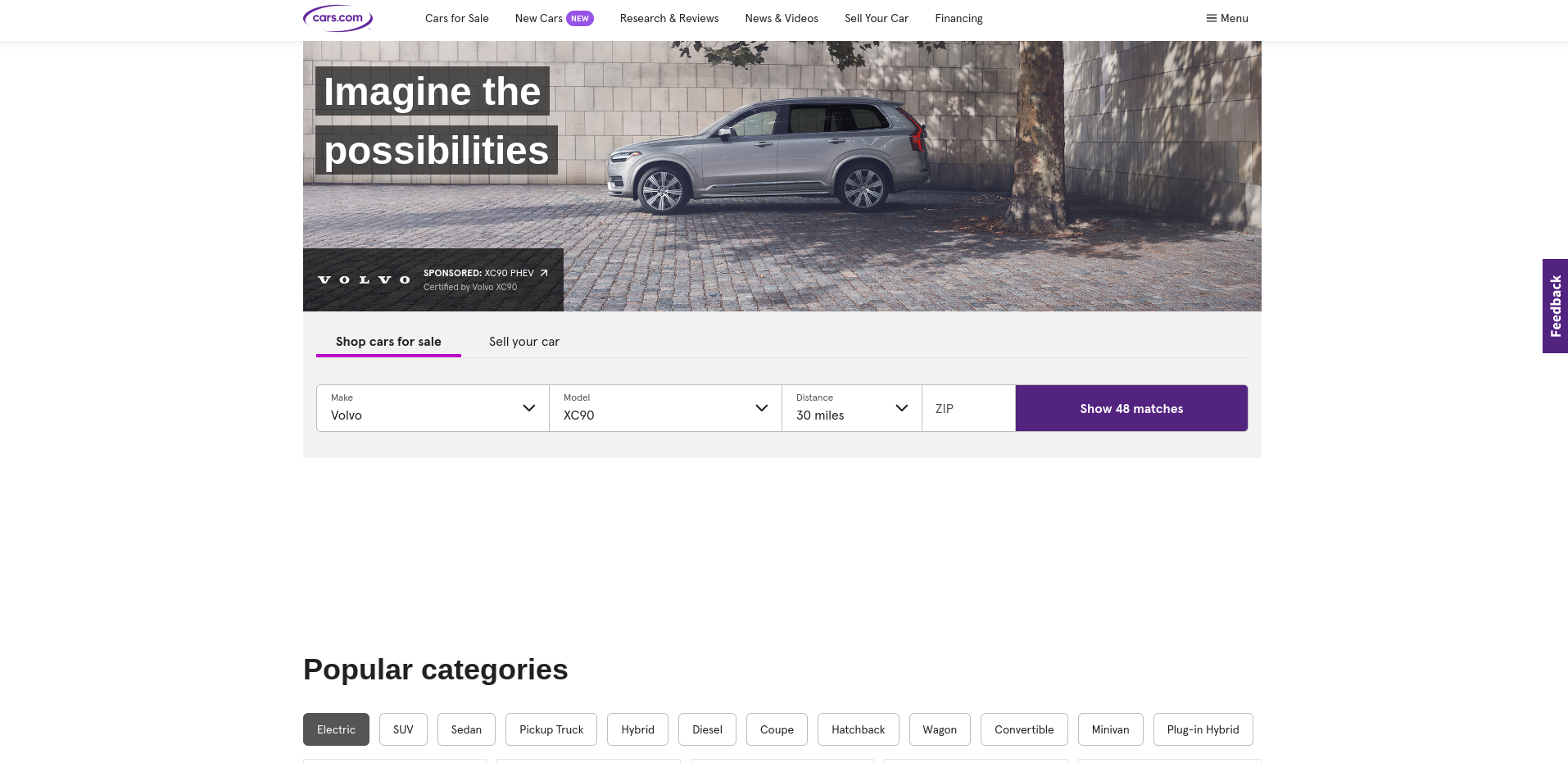1568x763 pixels.
Task: Click the external link arrow by XC90 PHEV
Action: [x=543, y=273]
